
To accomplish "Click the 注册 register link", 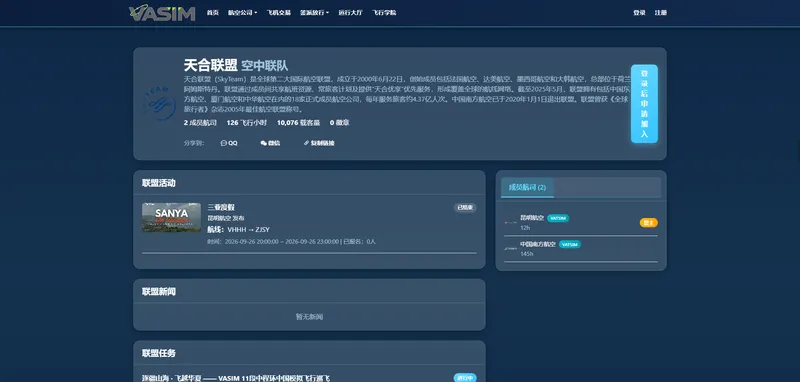I will pyautogui.click(x=661, y=13).
